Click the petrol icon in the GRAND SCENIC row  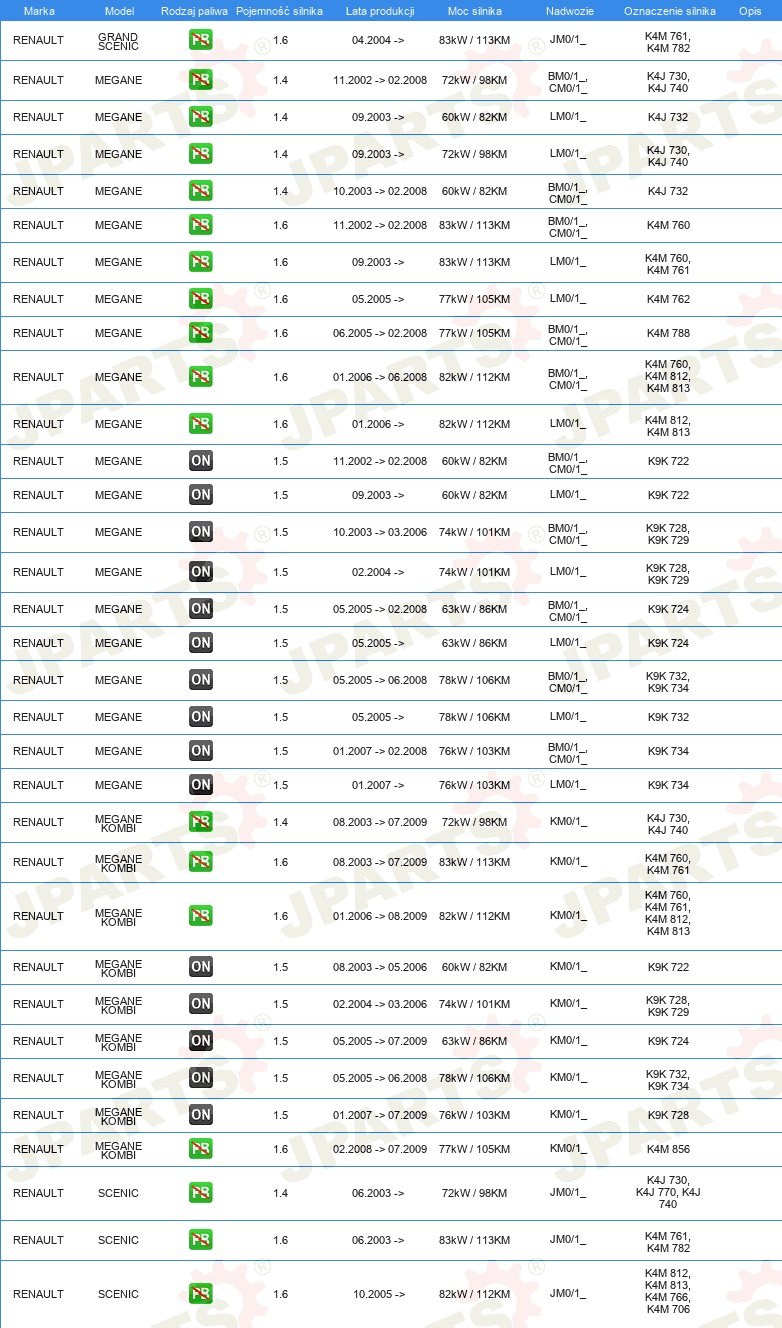click(x=201, y=40)
